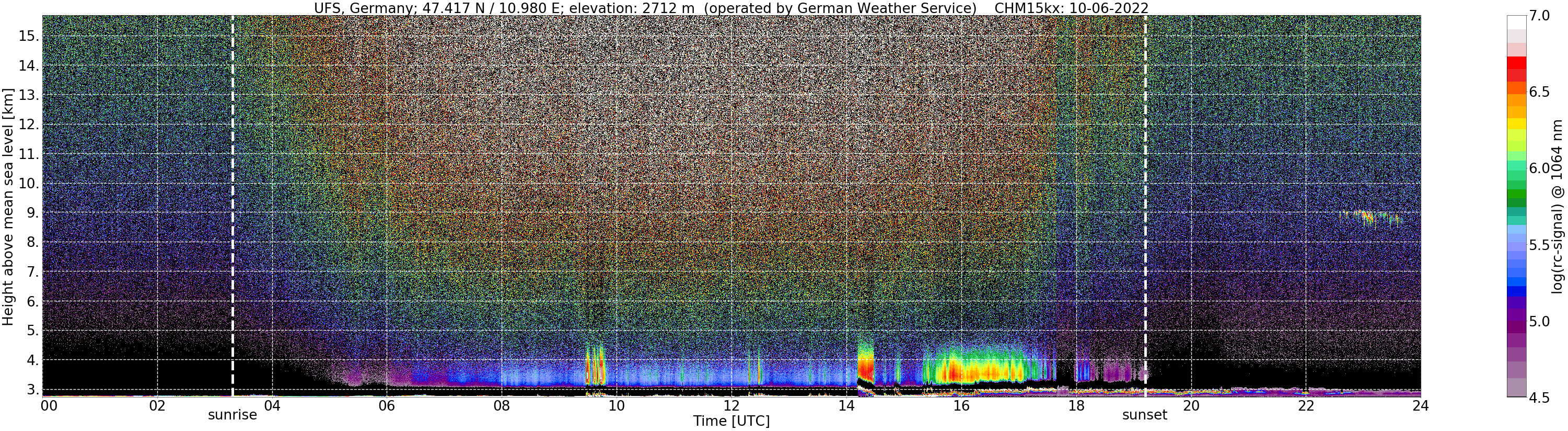Click the '12.' height tick label
The image size is (1568, 431).
(x=28, y=124)
